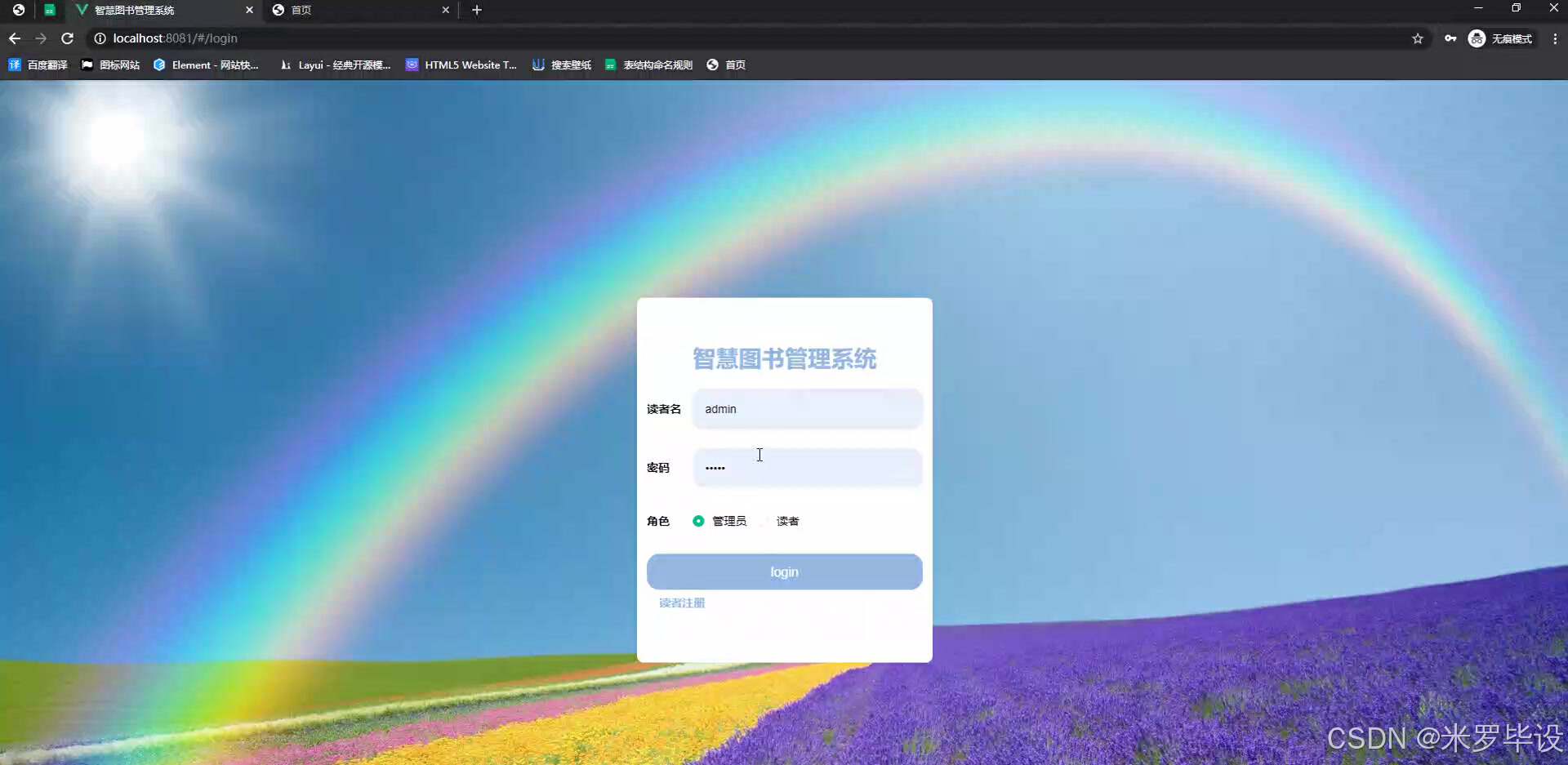Open the 表结构命名规则 bookmark
The image size is (1568, 765).
pyautogui.click(x=648, y=64)
